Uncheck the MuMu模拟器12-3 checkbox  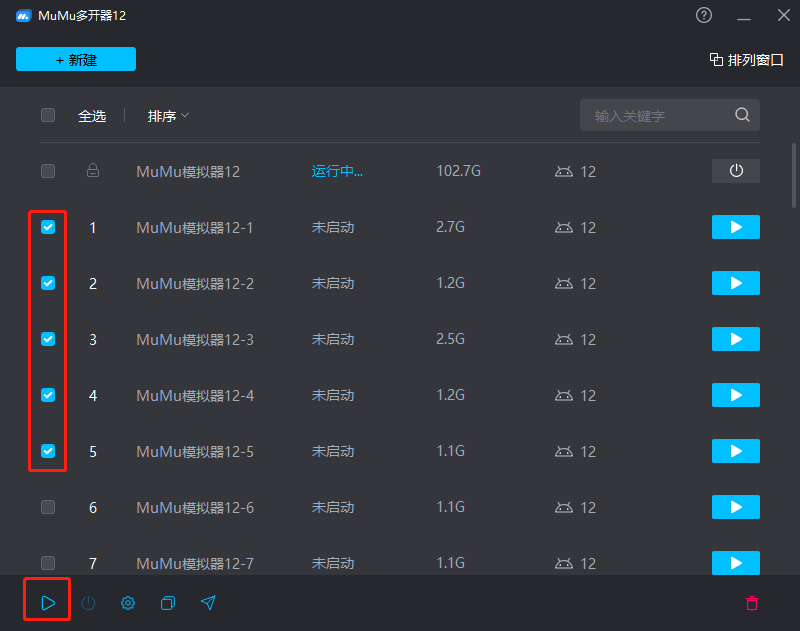coord(48,339)
